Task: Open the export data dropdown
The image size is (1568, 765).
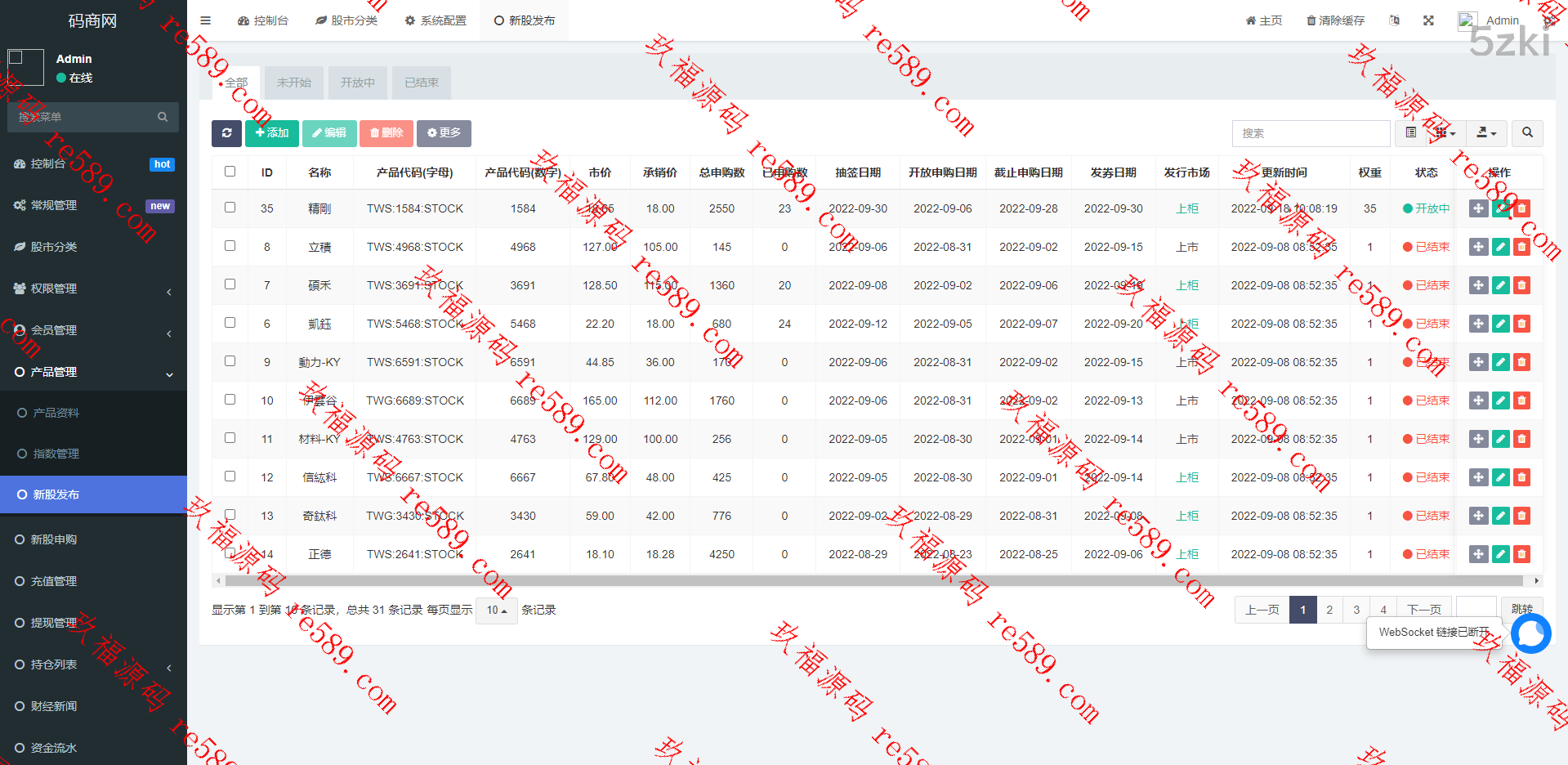Action: (1486, 133)
